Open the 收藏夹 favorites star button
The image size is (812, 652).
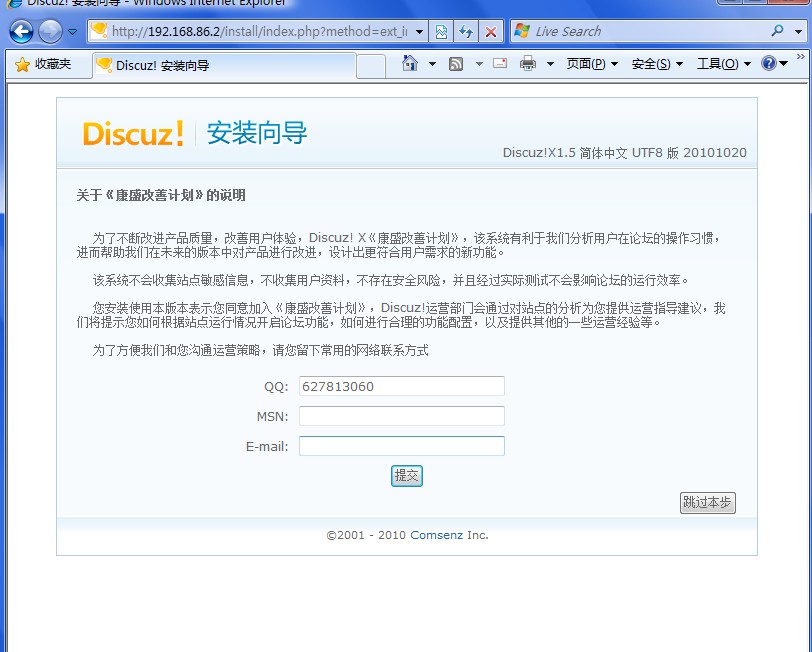tap(43, 64)
